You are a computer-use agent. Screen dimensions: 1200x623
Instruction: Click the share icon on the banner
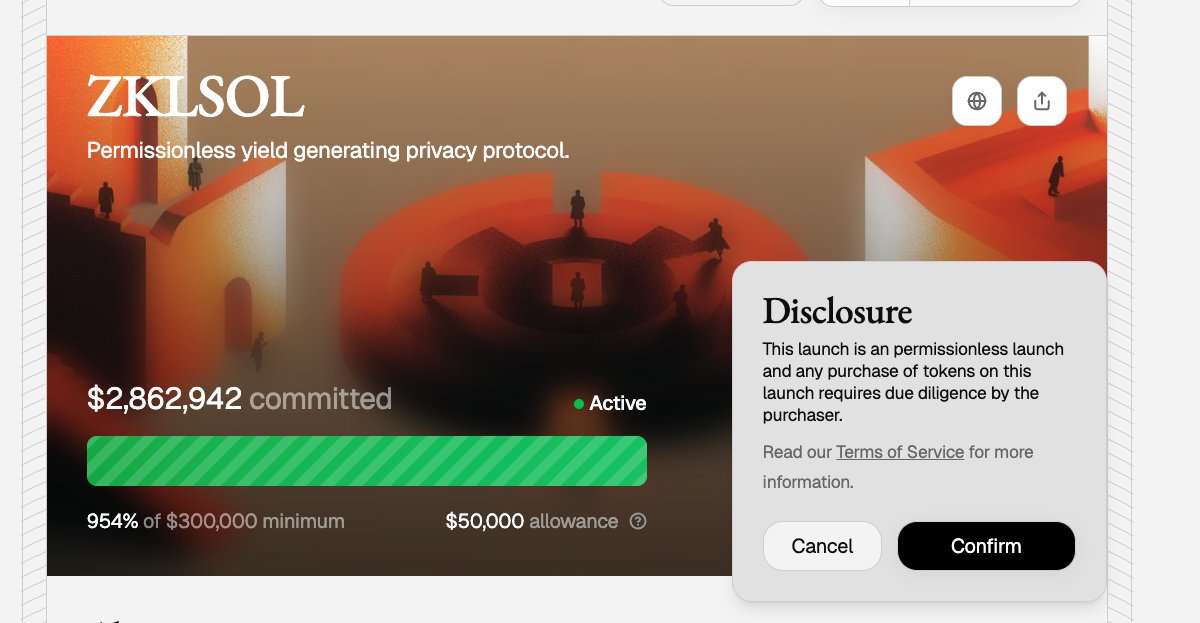[1042, 101]
